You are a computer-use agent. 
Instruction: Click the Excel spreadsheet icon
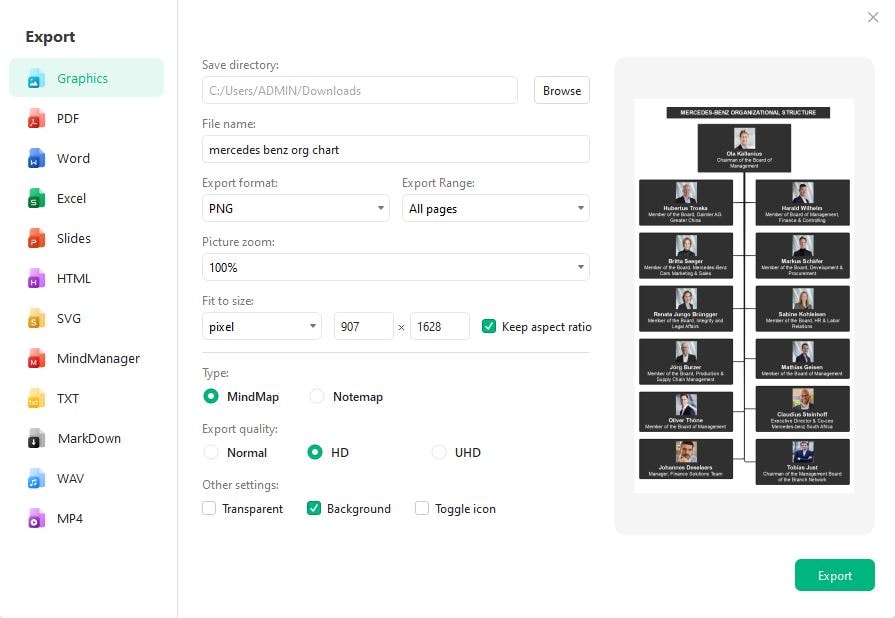(x=36, y=199)
